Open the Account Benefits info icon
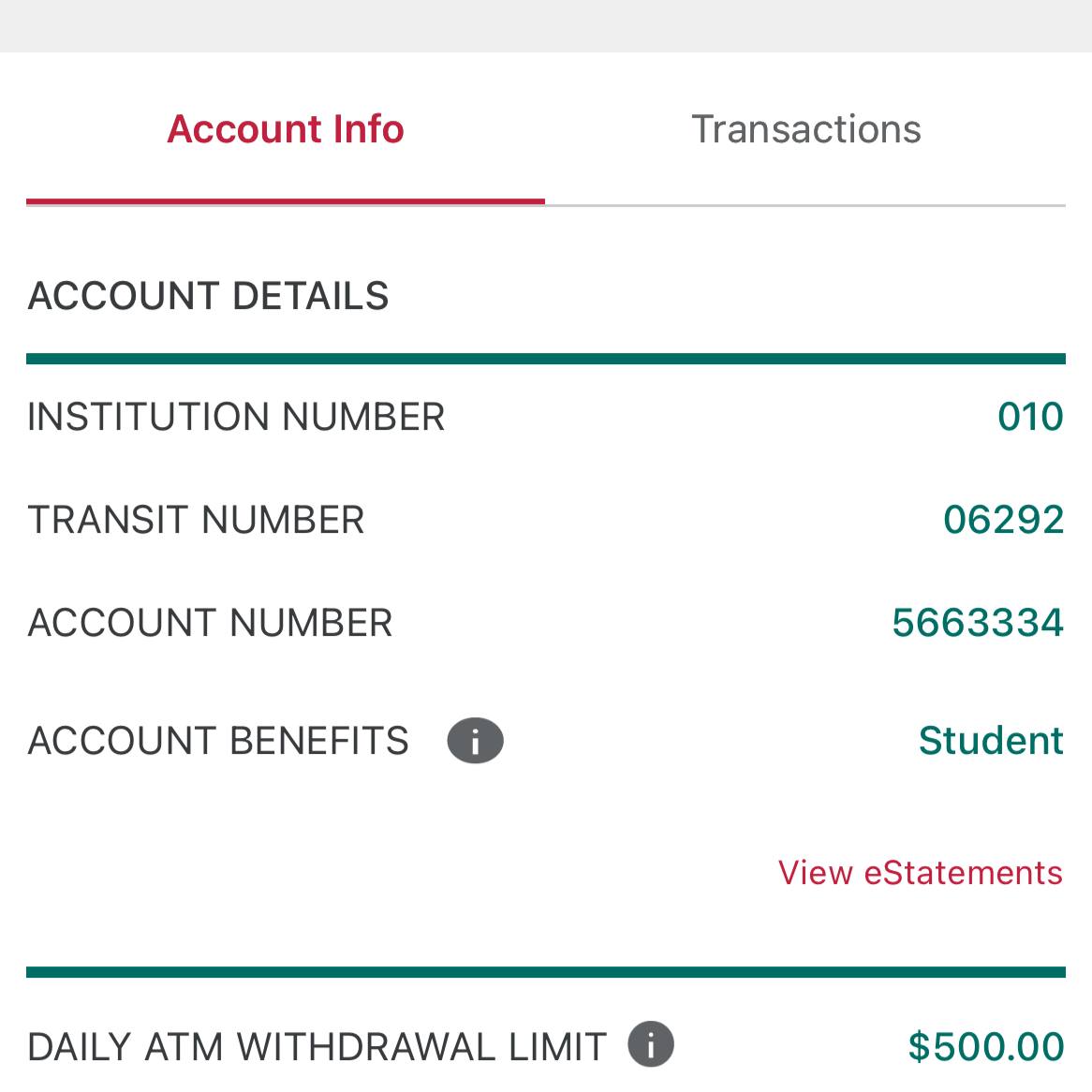 click(x=475, y=740)
